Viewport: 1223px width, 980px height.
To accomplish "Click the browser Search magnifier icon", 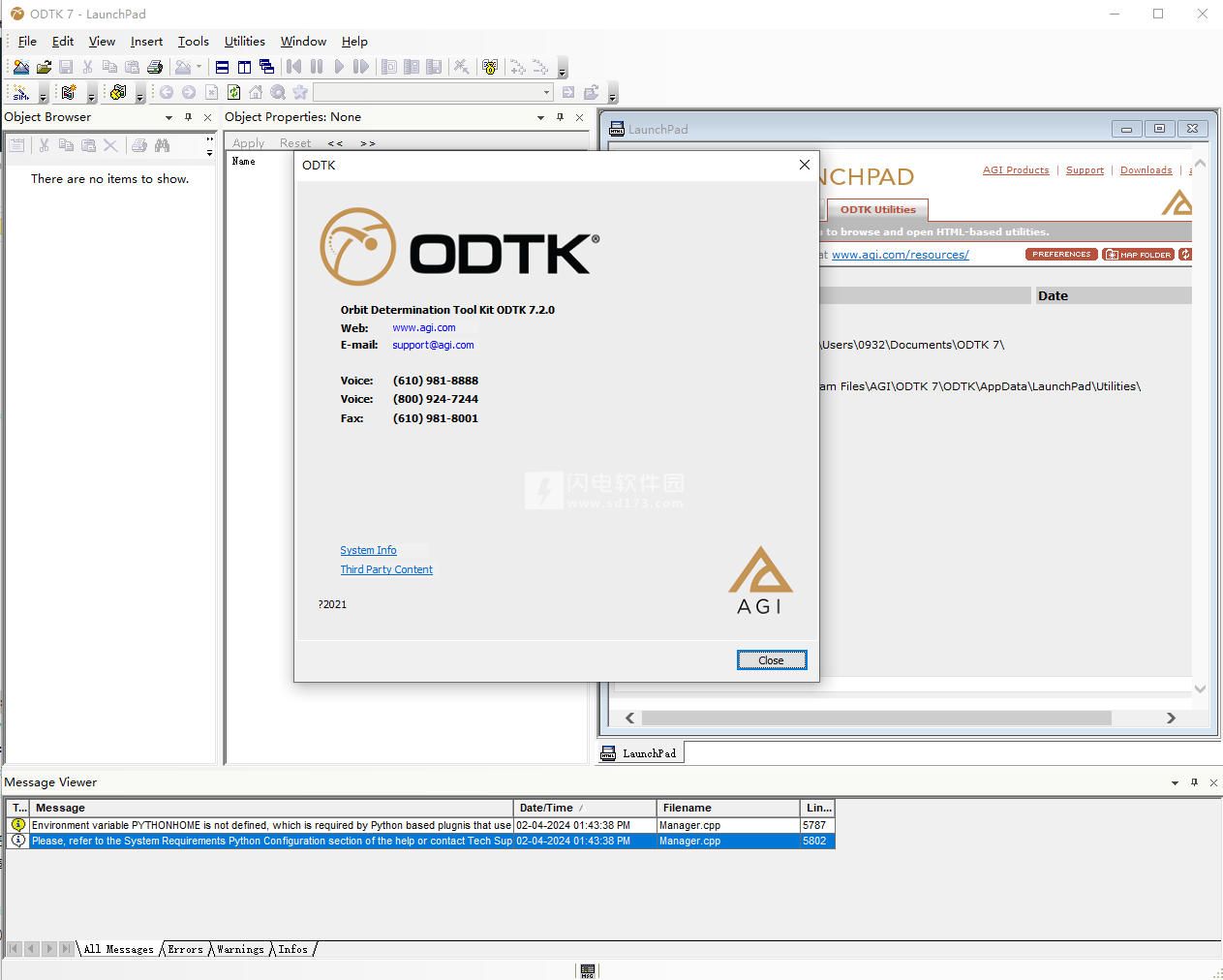I will tap(278, 92).
